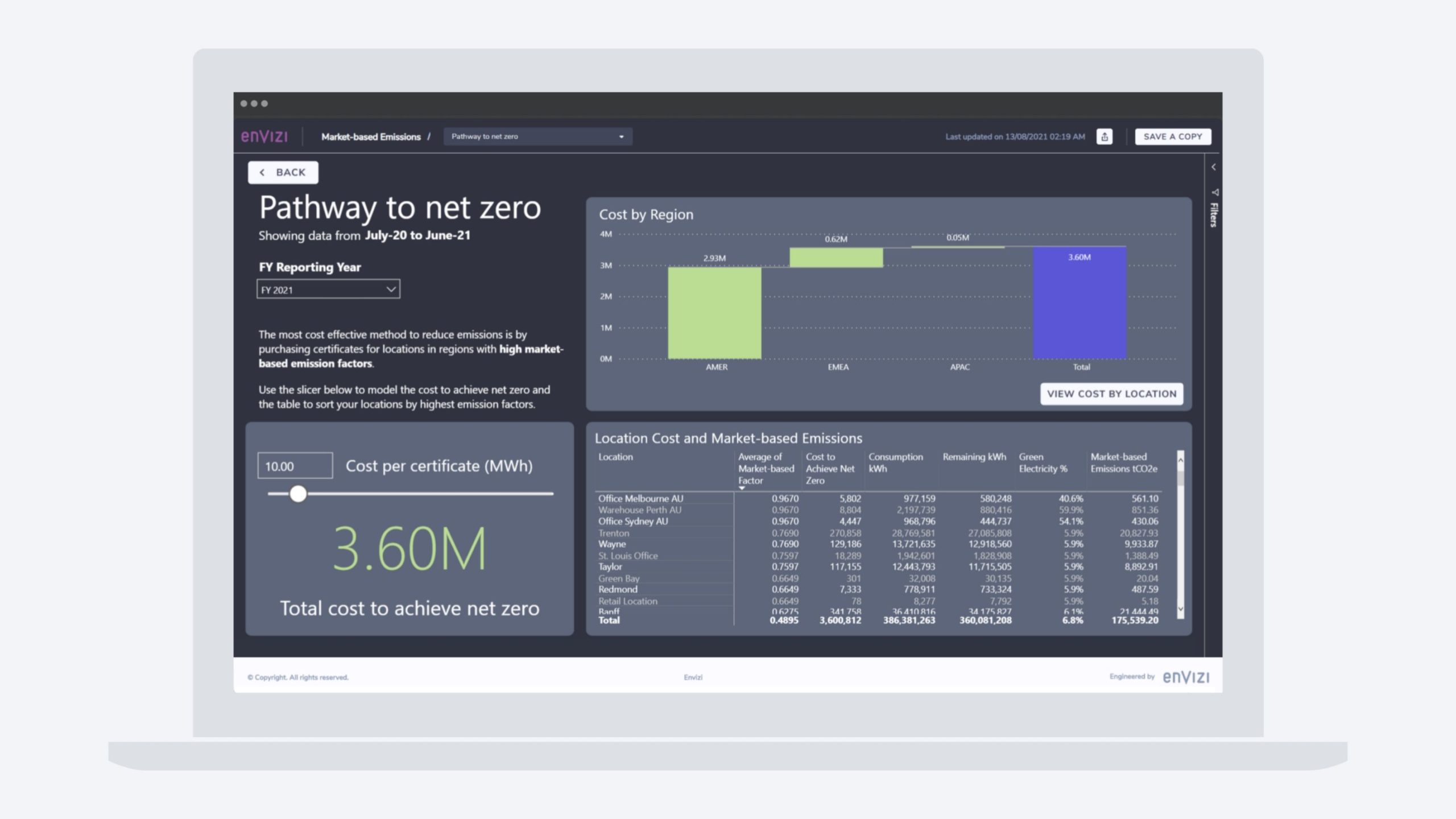Click the BACK button

pos(283,172)
